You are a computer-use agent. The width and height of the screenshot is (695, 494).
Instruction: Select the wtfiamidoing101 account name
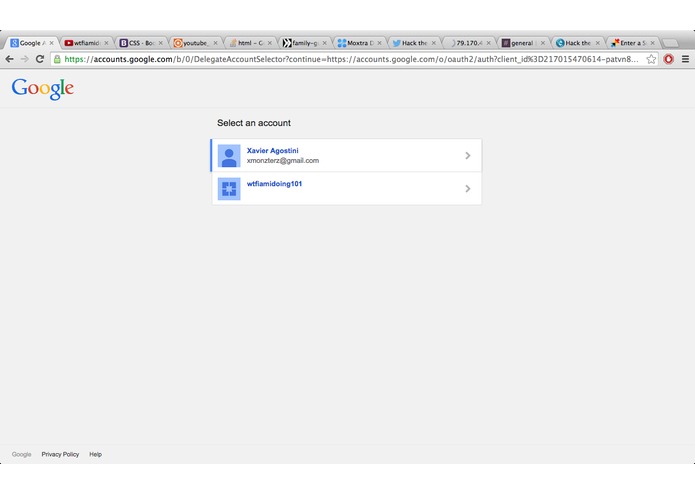[274, 184]
